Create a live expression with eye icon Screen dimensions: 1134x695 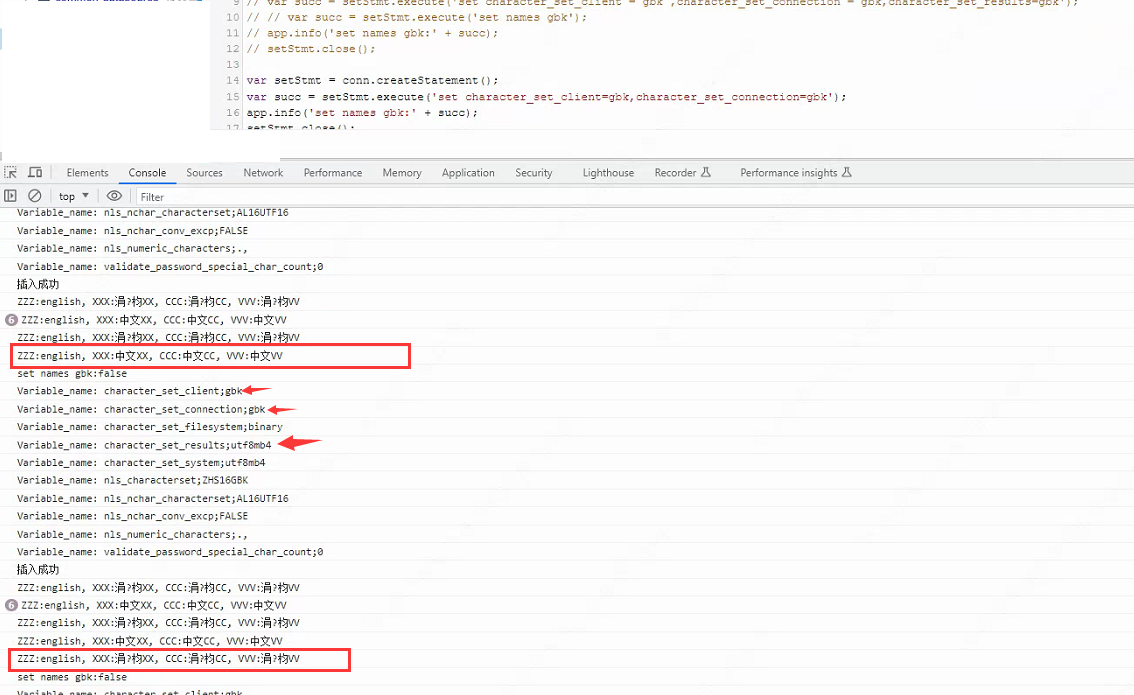[x=114, y=196]
